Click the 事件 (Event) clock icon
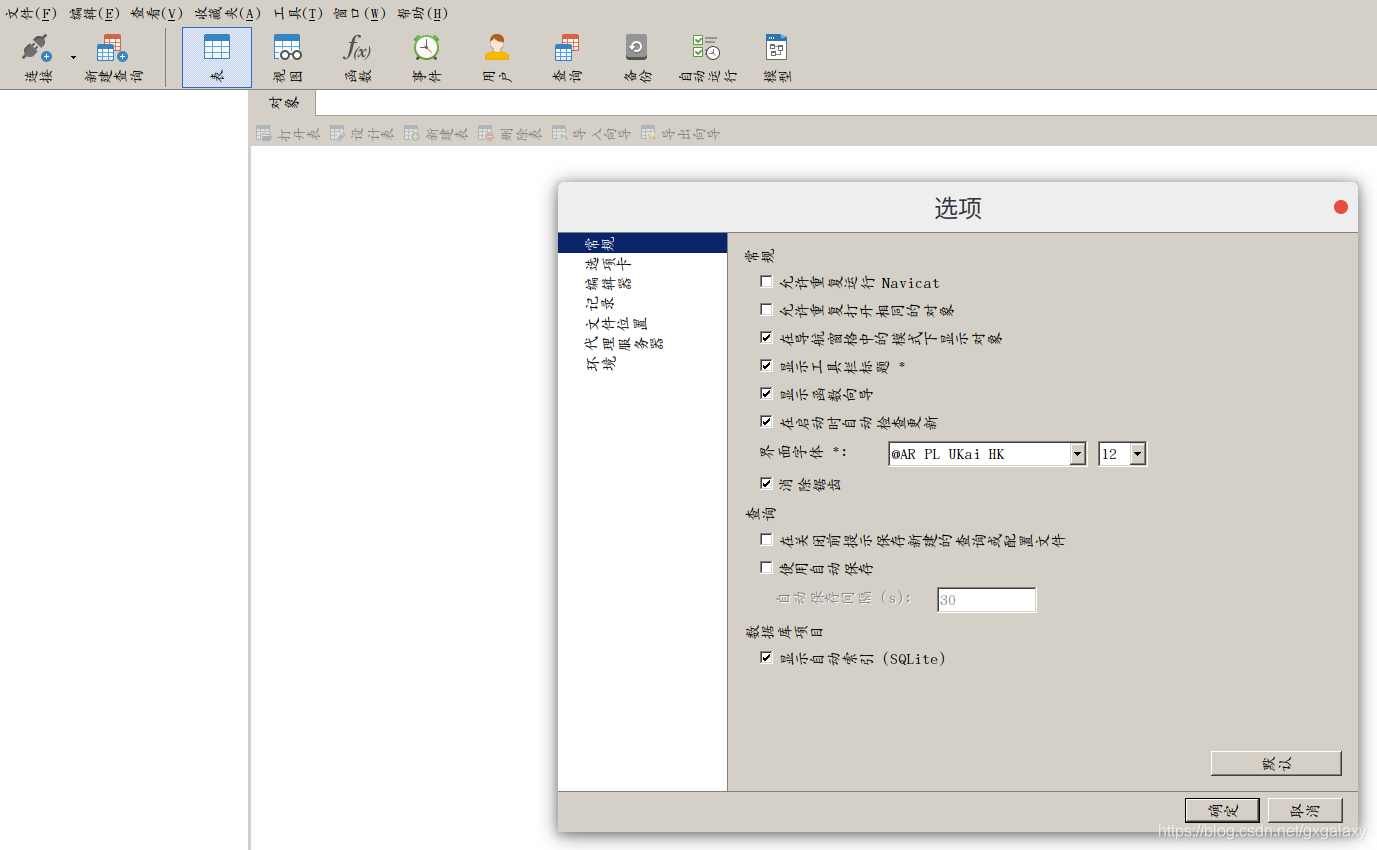 coord(427,47)
